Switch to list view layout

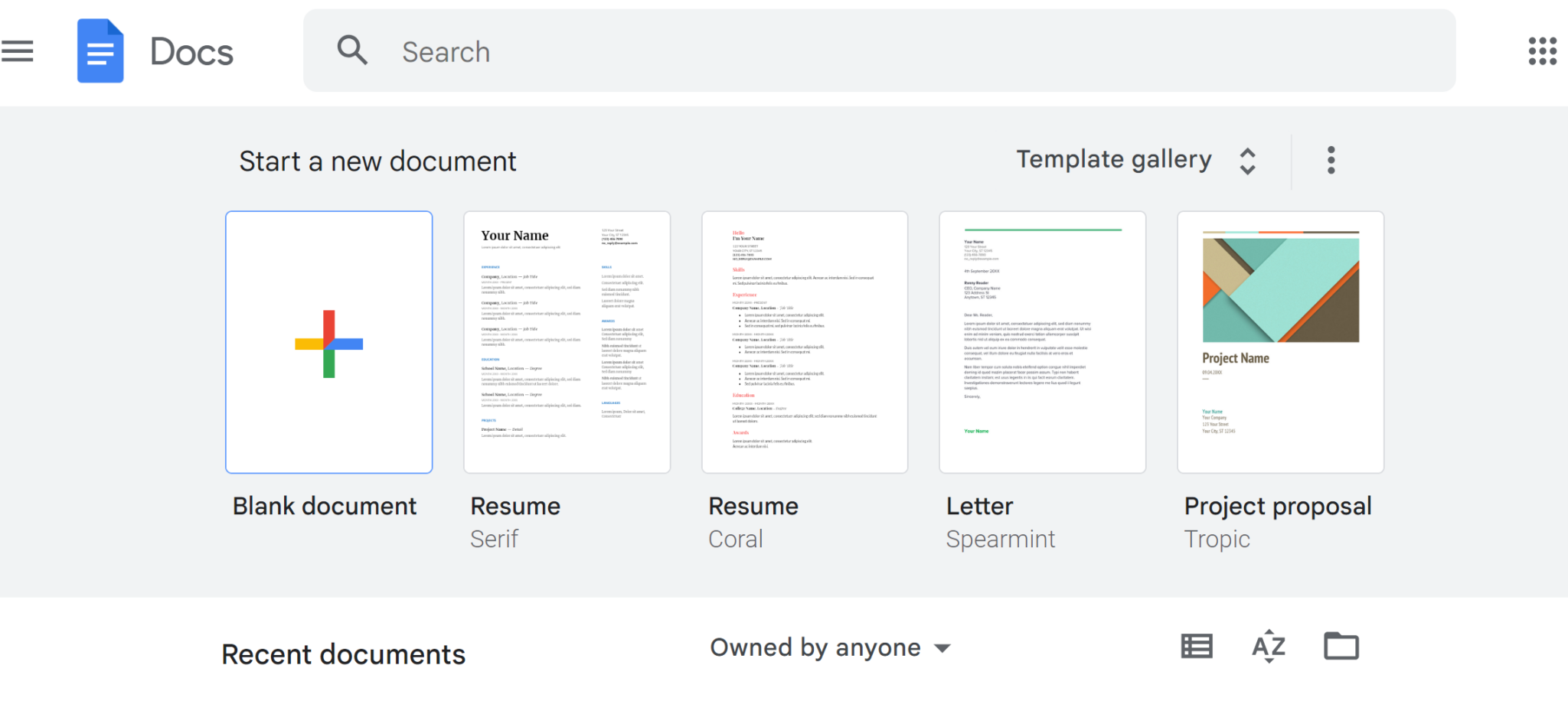pyautogui.click(x=1196, y=647)
